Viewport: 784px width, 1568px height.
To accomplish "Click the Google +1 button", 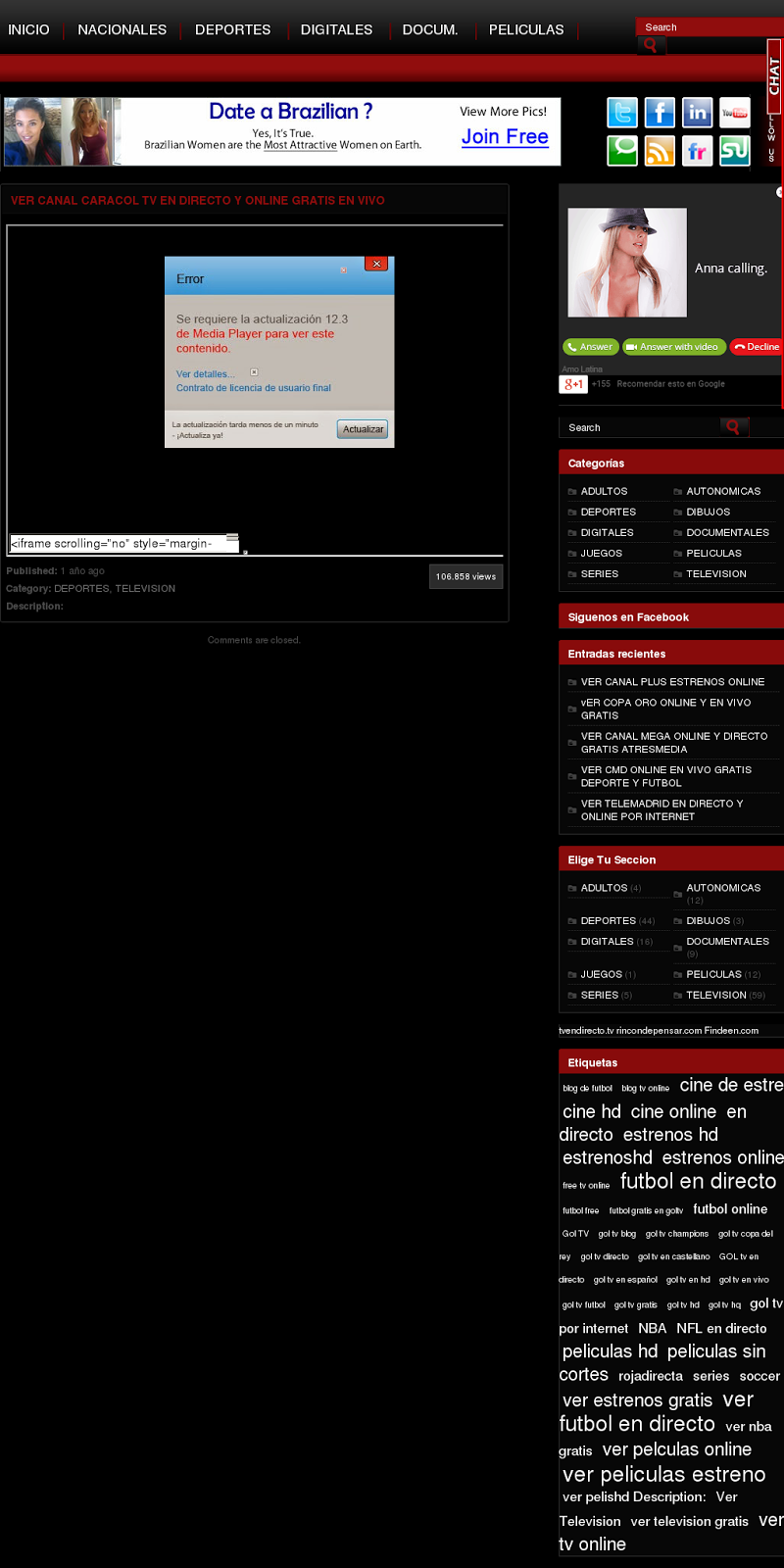I will (572, 384).
